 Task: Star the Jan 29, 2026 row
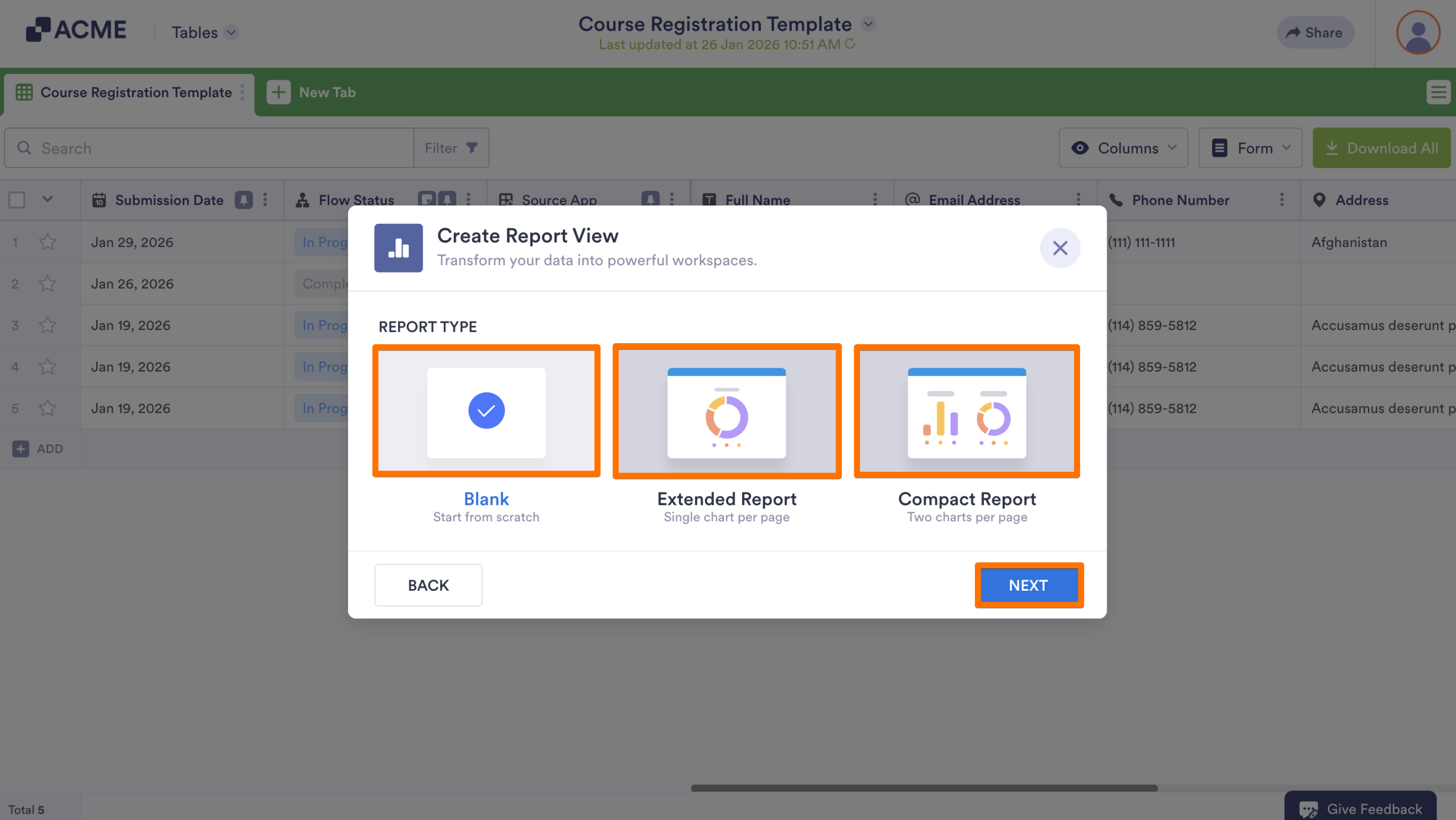click(x=47, y=241)
